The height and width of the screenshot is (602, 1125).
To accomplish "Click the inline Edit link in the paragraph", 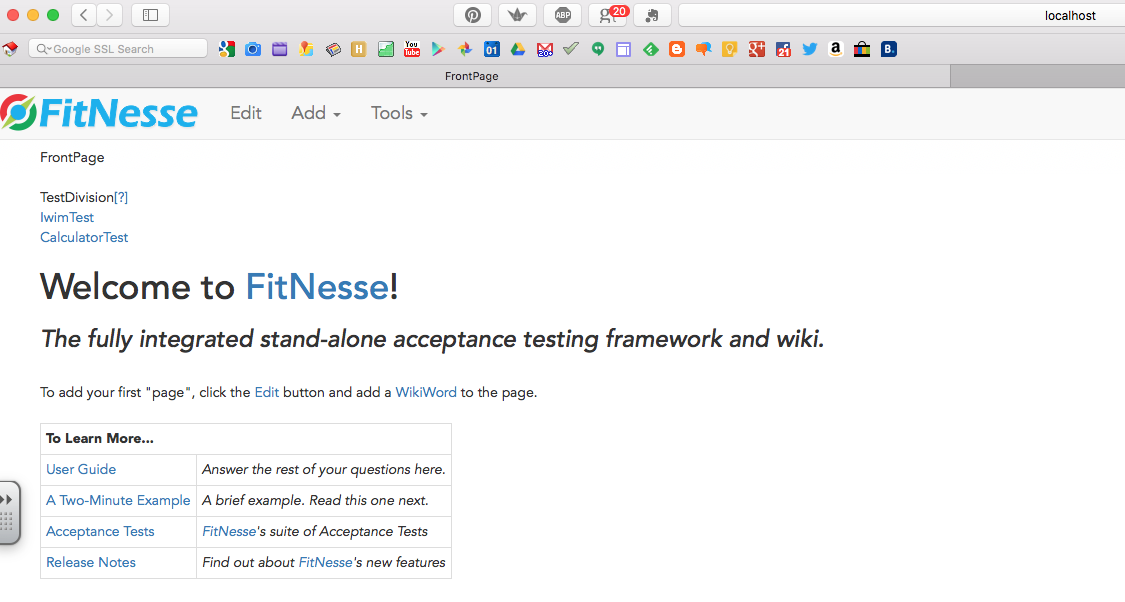I will pos(267,392).
